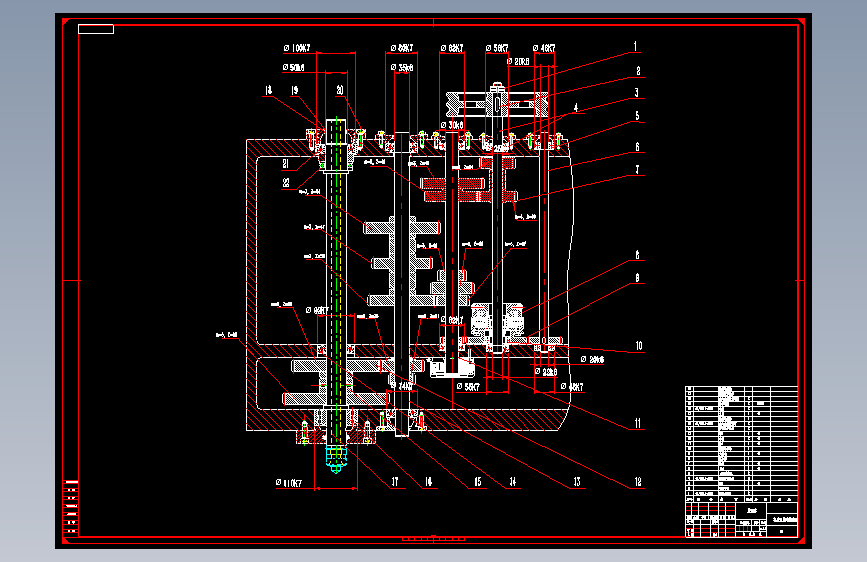Click the part callout number 9
The image size is (867, 562).
point(637,278)
